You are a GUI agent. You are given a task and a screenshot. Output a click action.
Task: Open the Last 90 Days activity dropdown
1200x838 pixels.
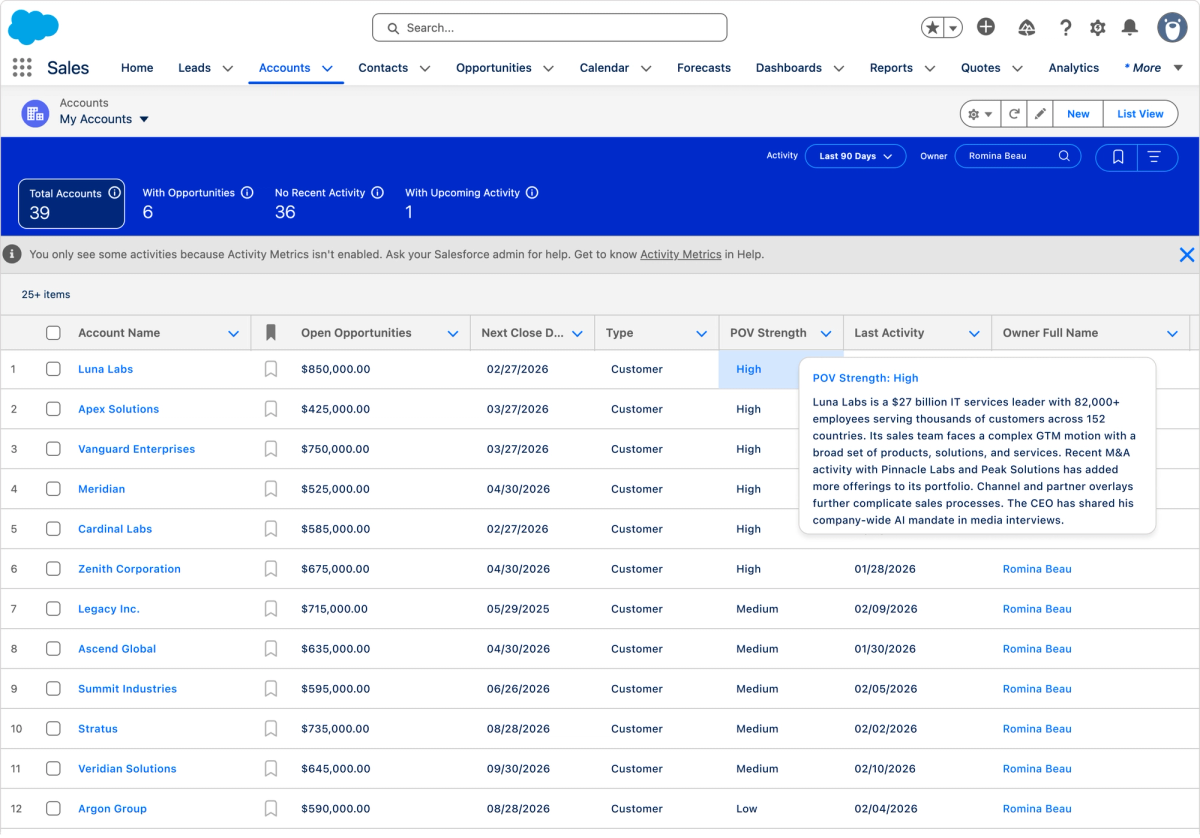855,156
